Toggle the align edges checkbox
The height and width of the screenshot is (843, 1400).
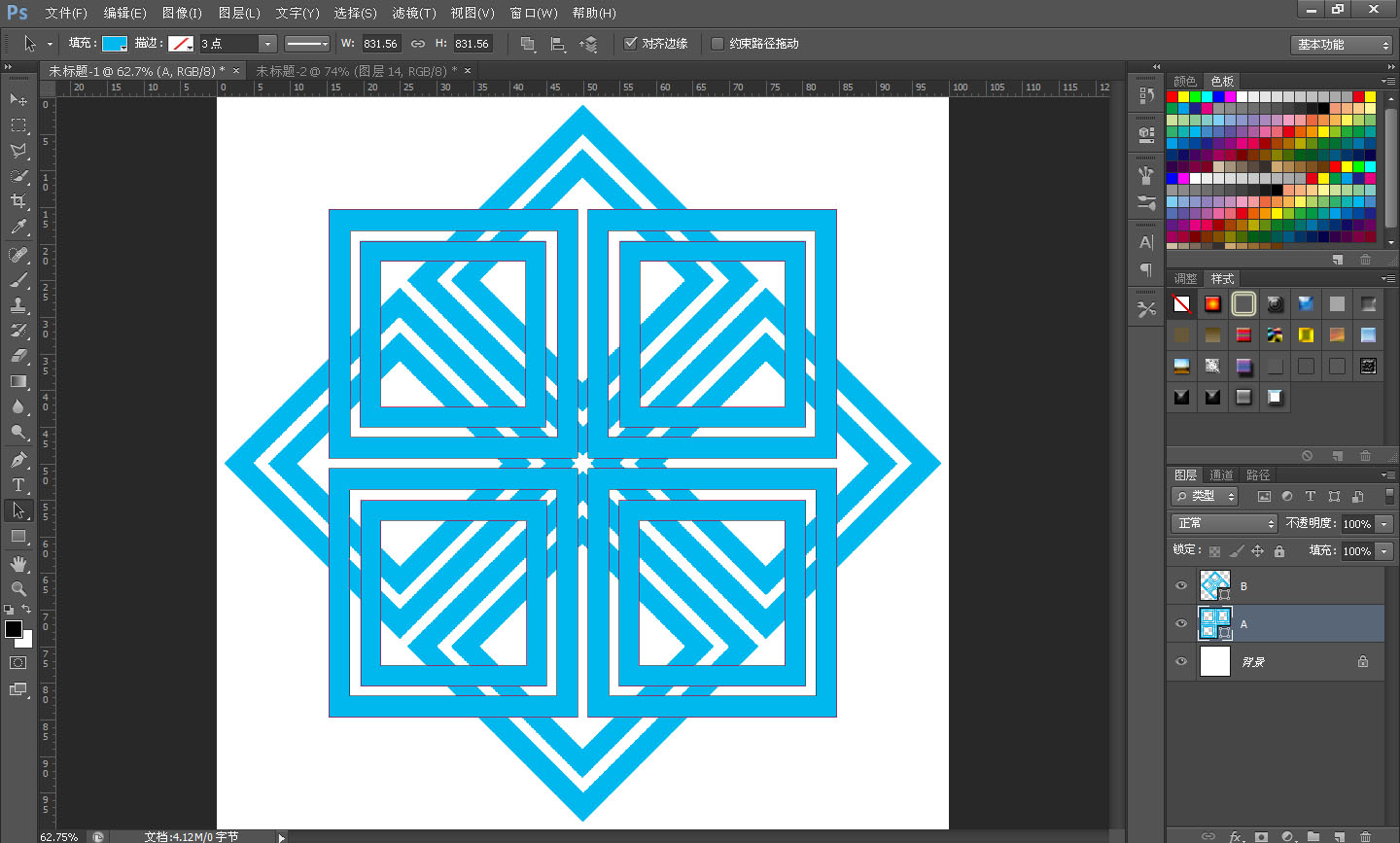click(631, 44)
